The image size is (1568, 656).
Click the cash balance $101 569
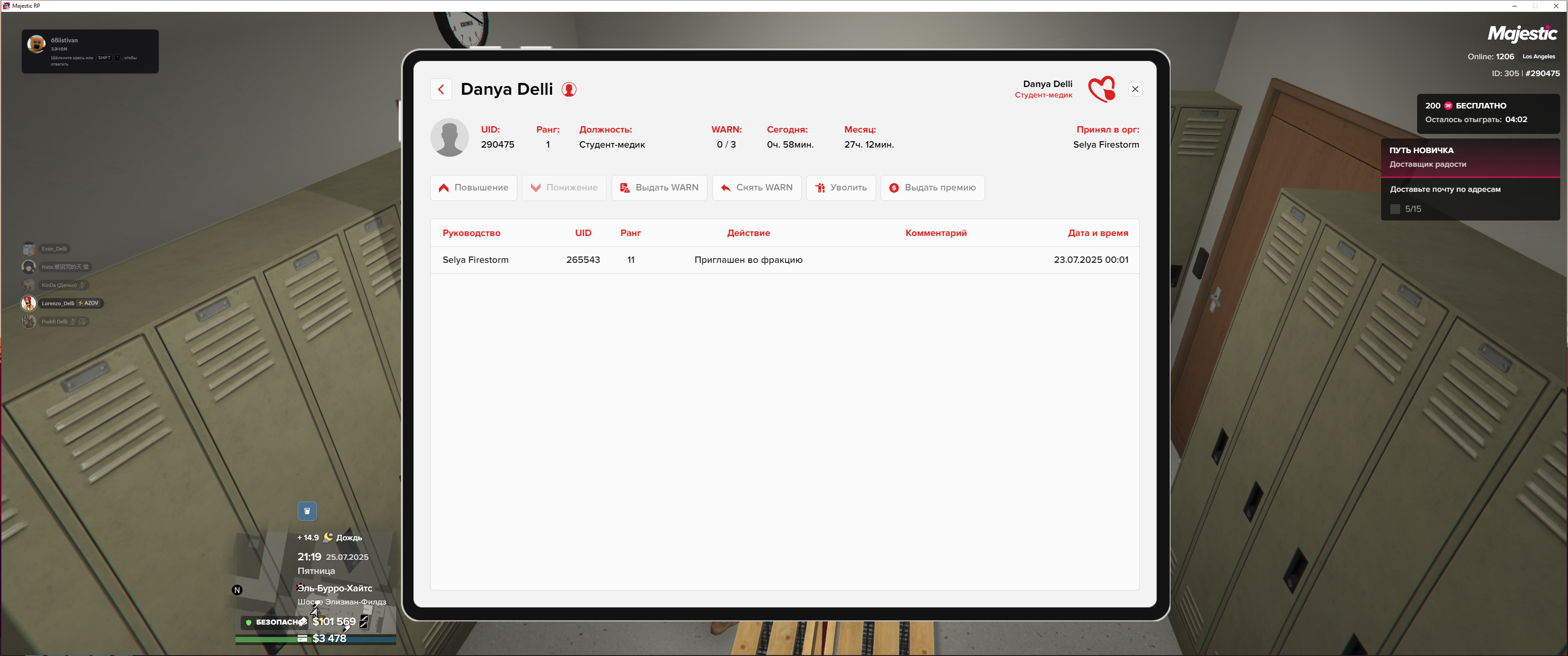[334, 621]
